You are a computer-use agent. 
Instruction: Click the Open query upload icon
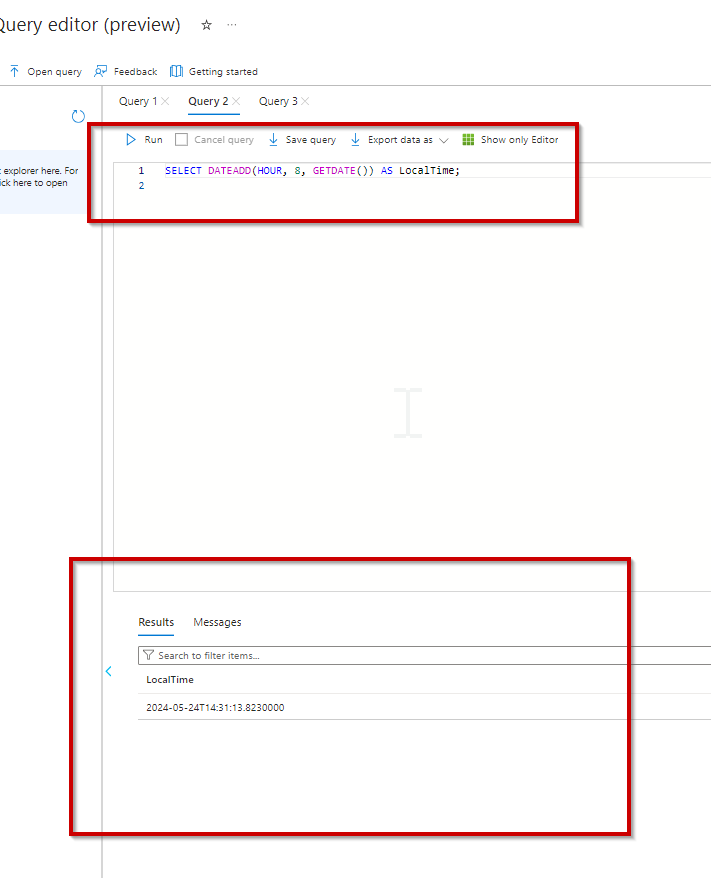pyautogui.click(x=15, y=71)
